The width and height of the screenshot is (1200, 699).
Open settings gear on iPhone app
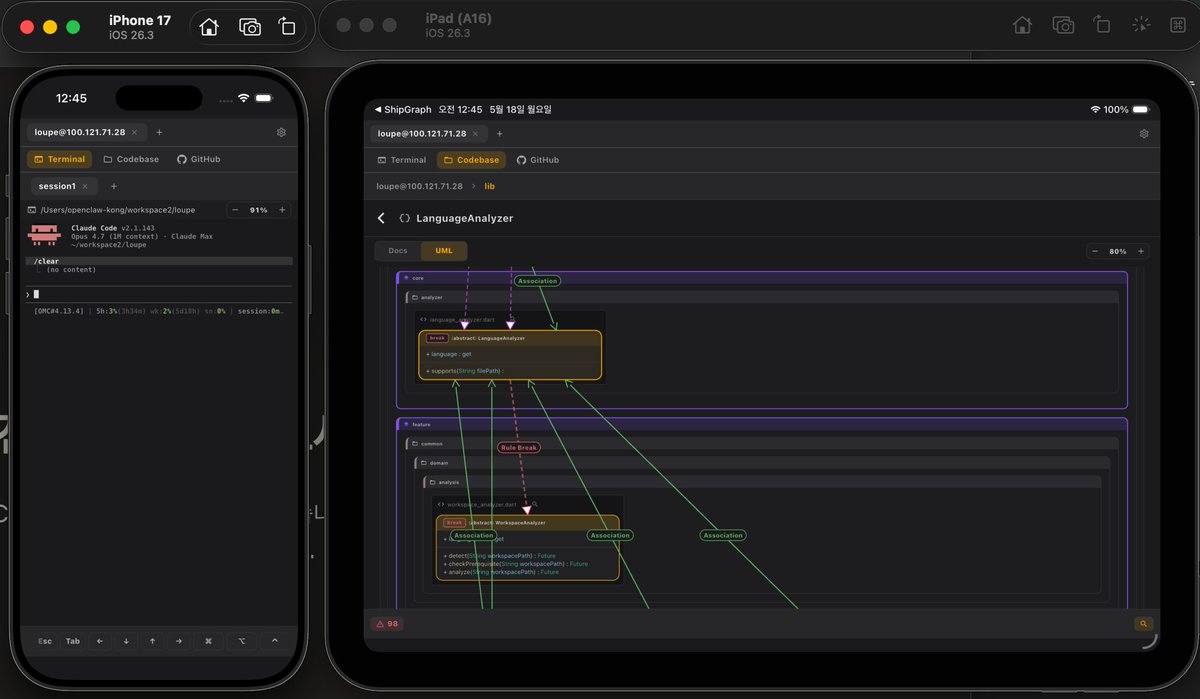(x=281, y=132)
